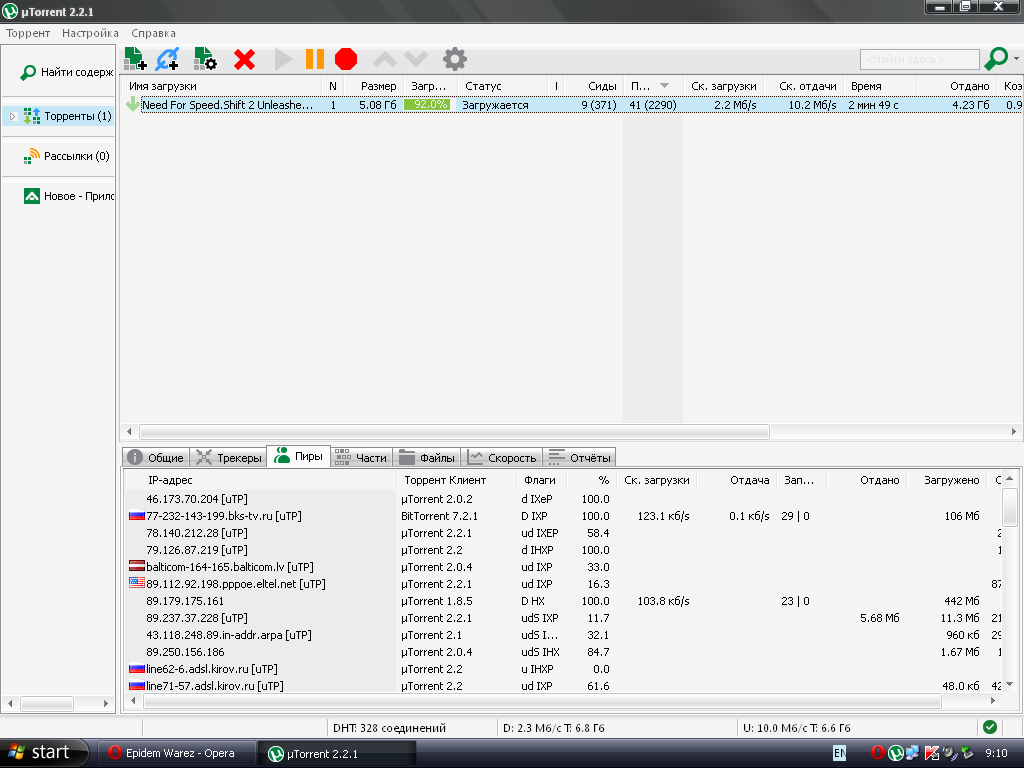The image size is (1024, 768).
Task: Click the Add Torrent from URL icon
Action: point(167,59)
